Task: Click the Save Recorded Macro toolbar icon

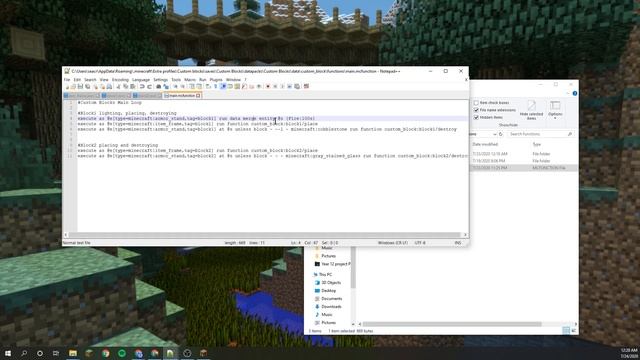Action: tap(297, 87)
